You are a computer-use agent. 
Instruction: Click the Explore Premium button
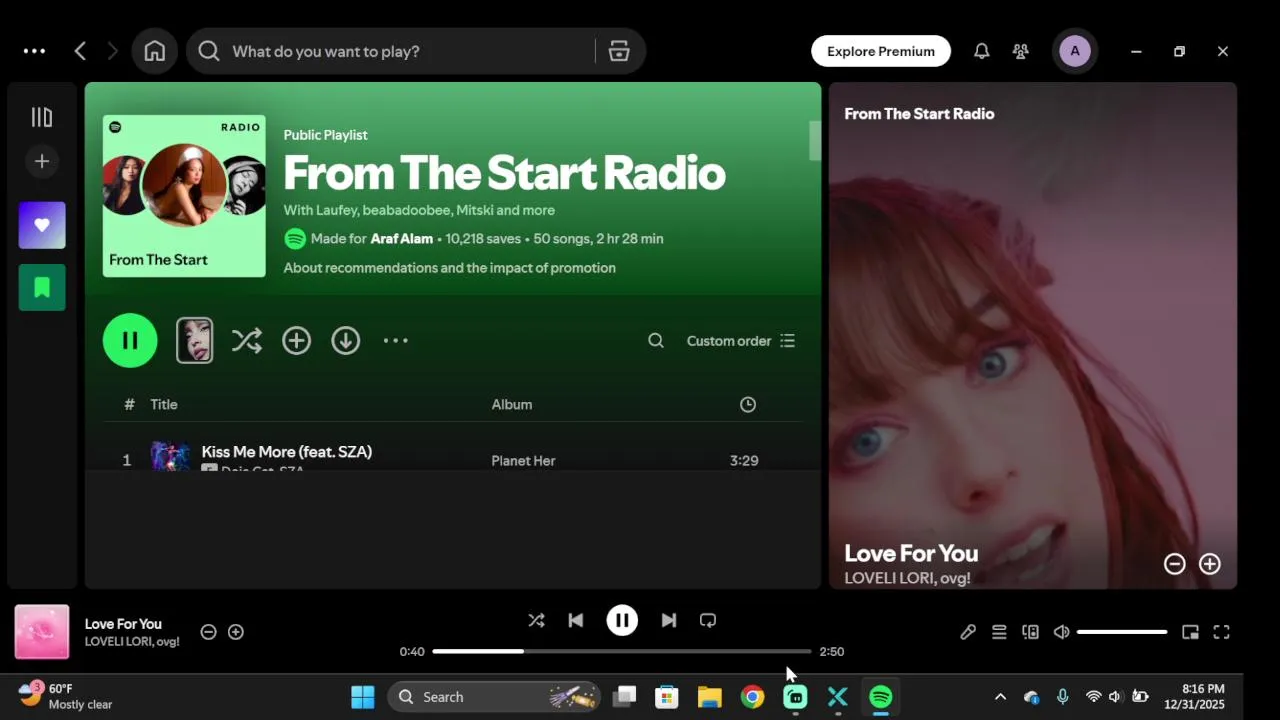point(881,51)
